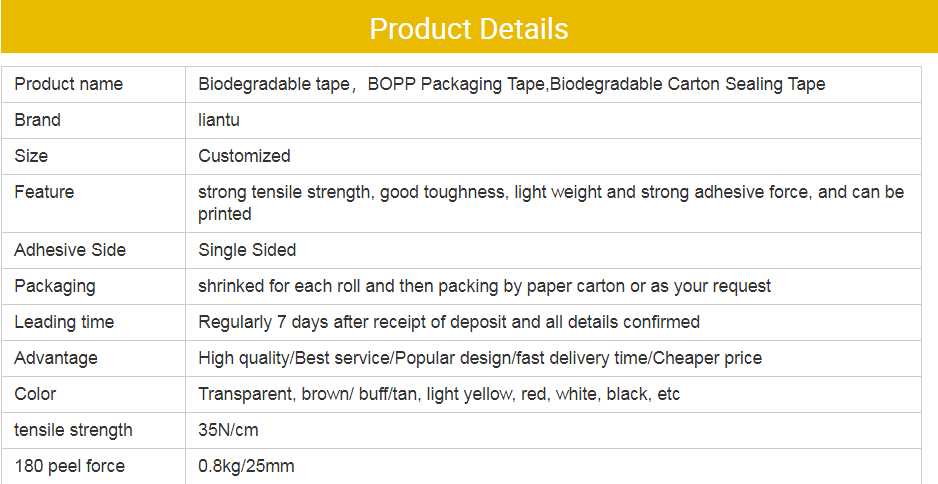Select the Leading time label
The height and width of the screenshot is (484, 938).
pyautogui.click(x=64, y=322)
